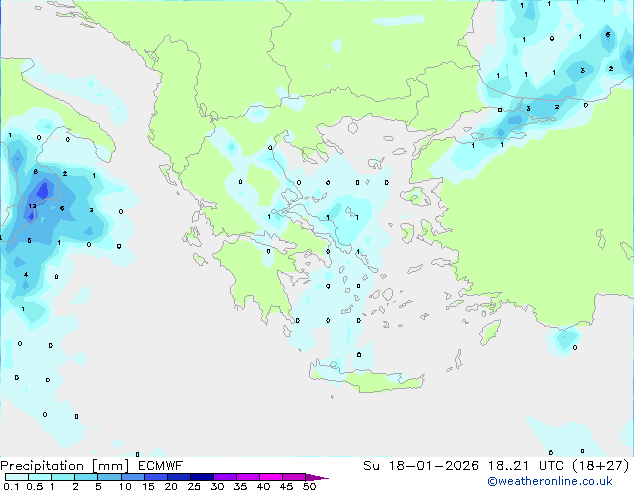634x490 pixels.
Task: Click the 'Precipitation [mm]' title text
Action: point(65,466)
